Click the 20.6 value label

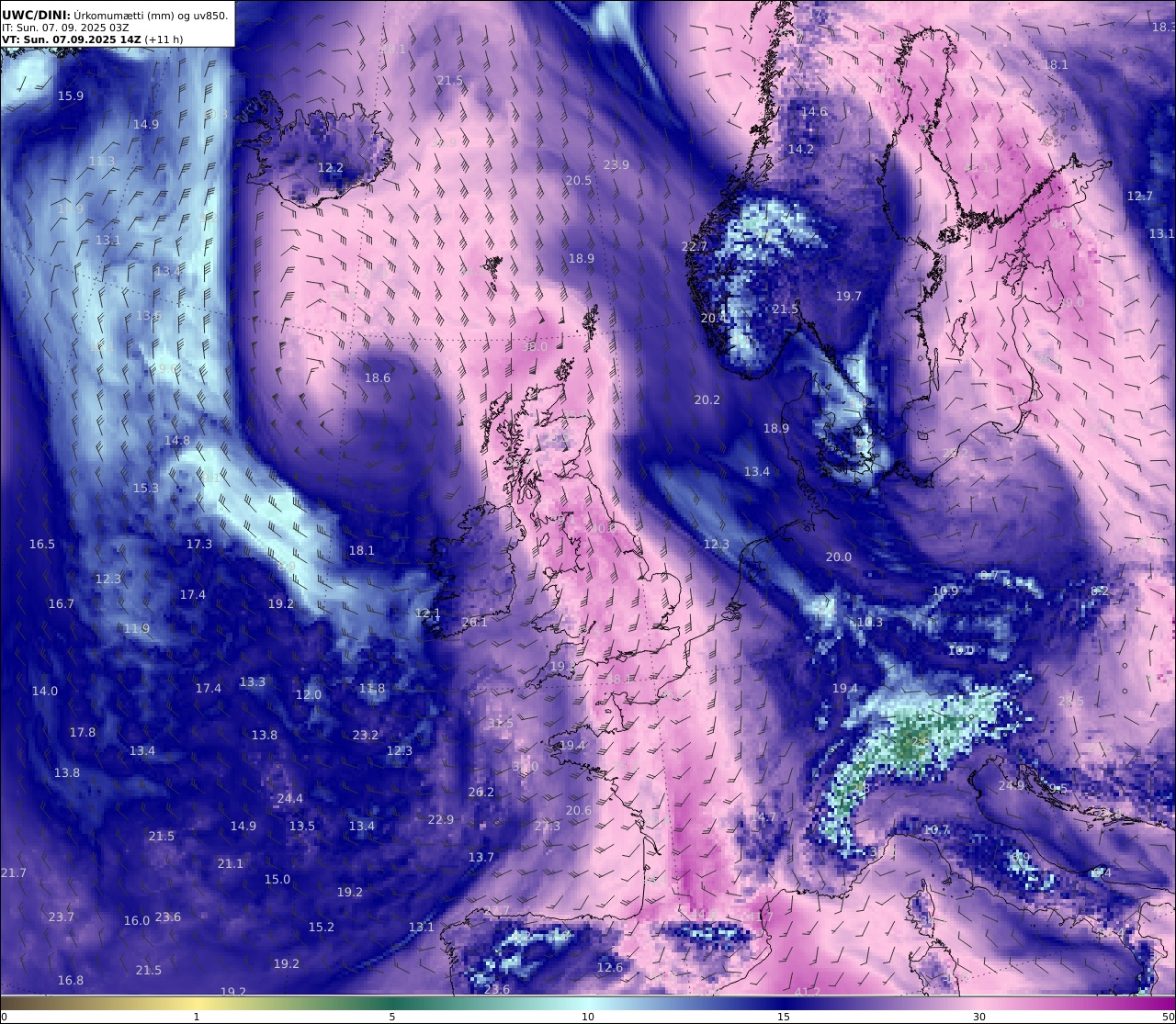[579, 810]
